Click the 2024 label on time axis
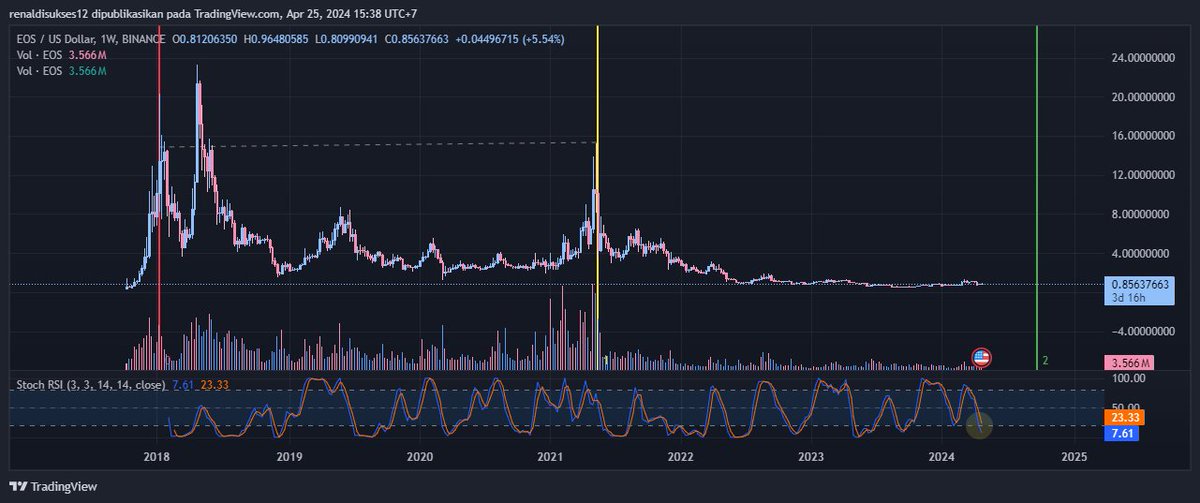 942,457
